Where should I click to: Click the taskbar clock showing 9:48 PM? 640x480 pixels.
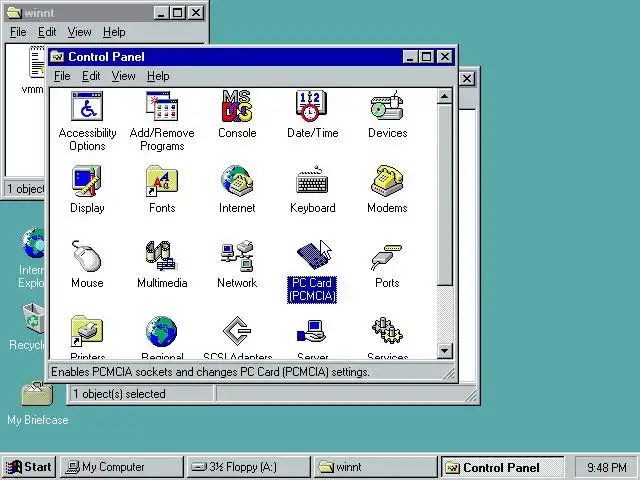pos(607,467)
